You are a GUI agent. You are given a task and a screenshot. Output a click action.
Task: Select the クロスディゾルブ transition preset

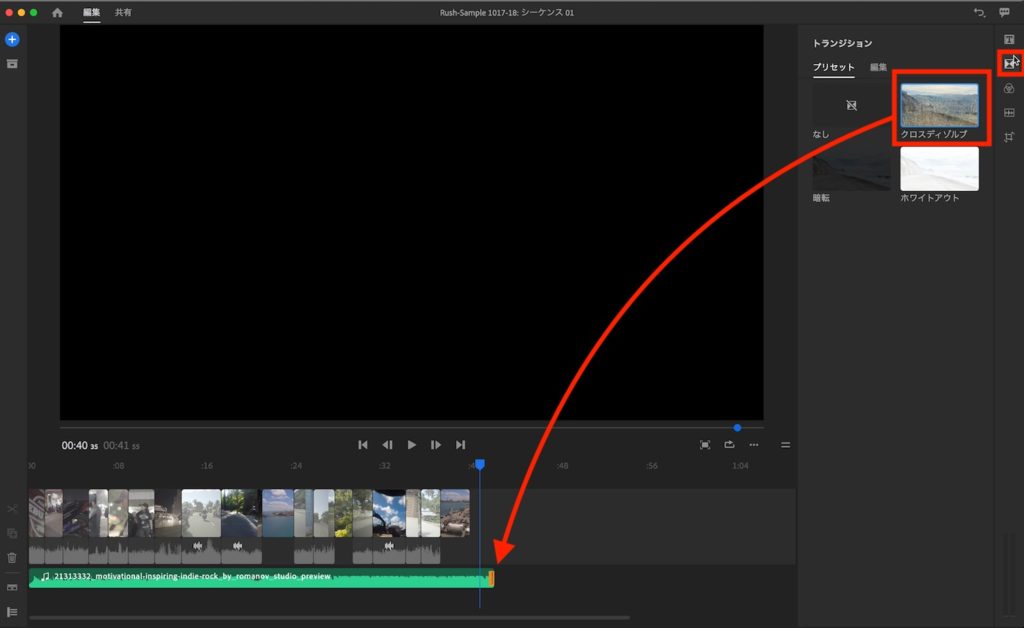(939, 106)
